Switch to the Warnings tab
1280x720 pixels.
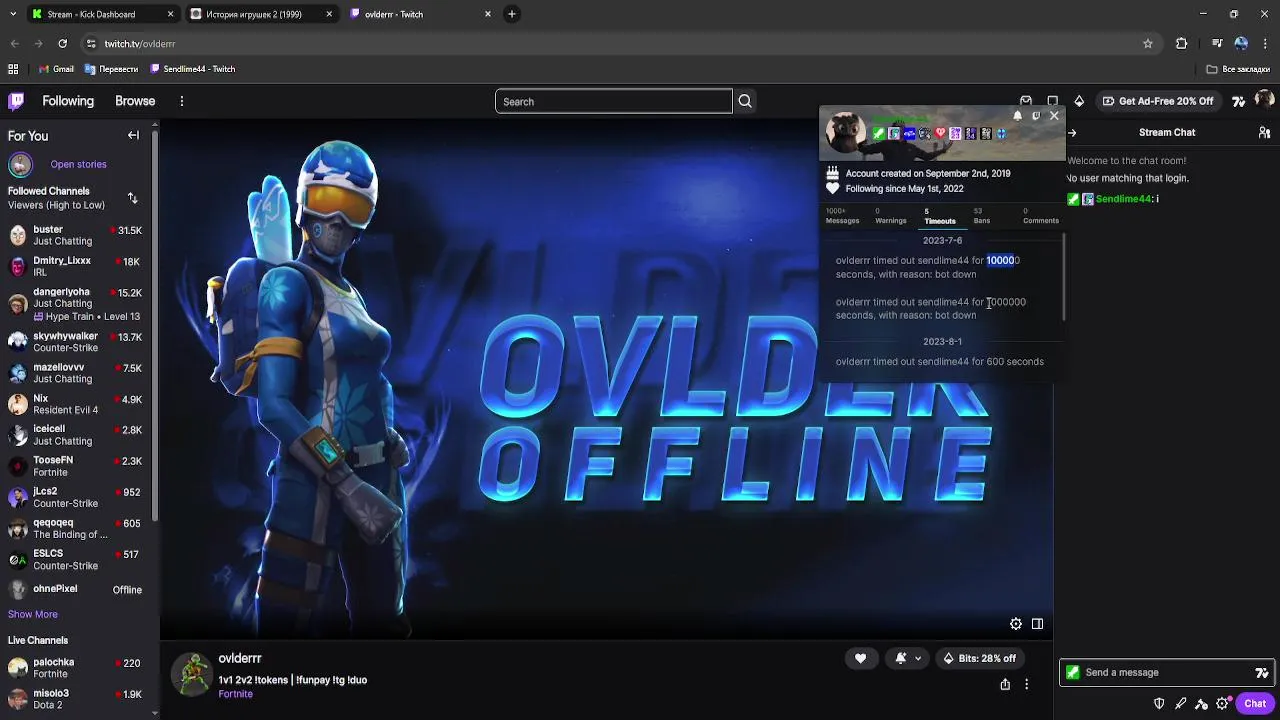pos(890,216)
